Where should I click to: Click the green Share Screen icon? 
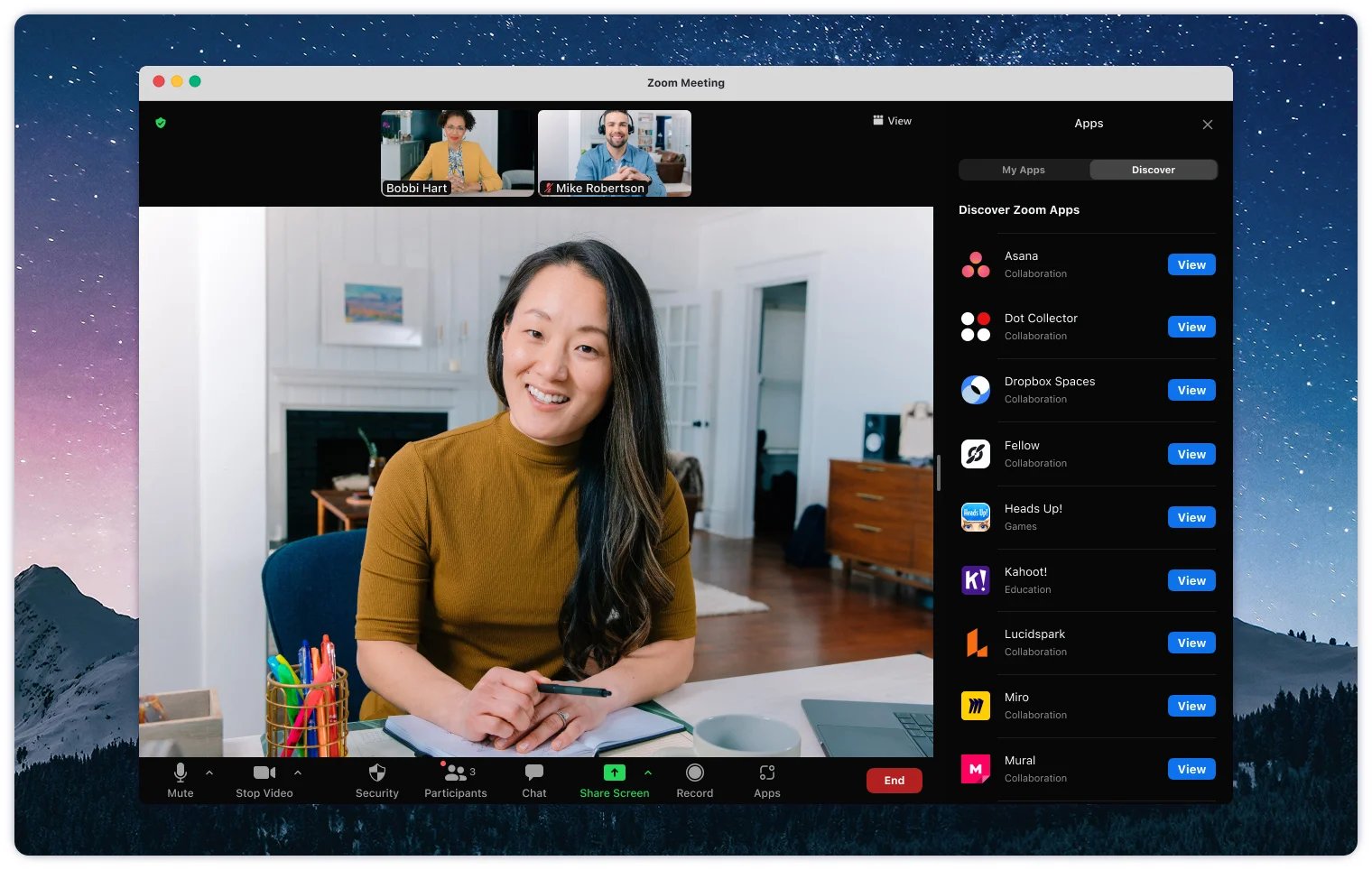pos(614,773)
